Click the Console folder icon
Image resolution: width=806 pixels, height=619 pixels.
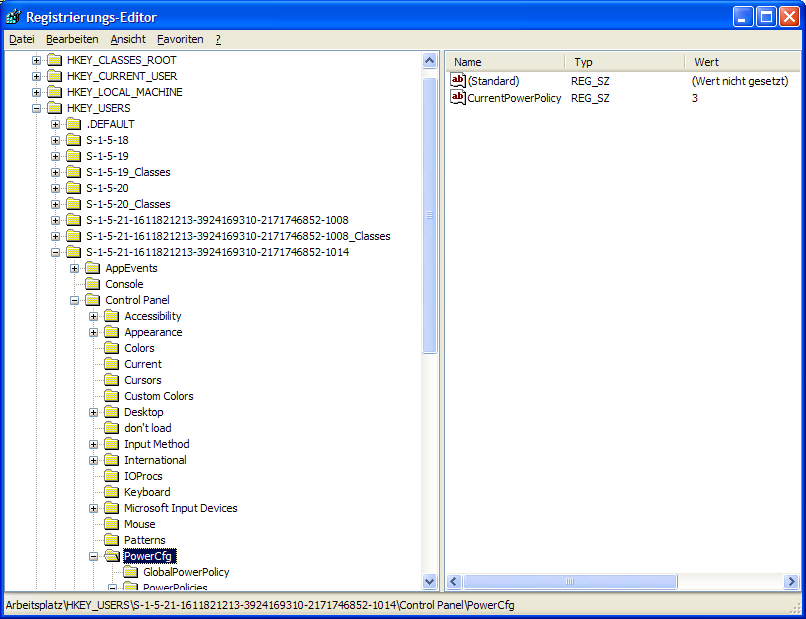tap(93, 284)
